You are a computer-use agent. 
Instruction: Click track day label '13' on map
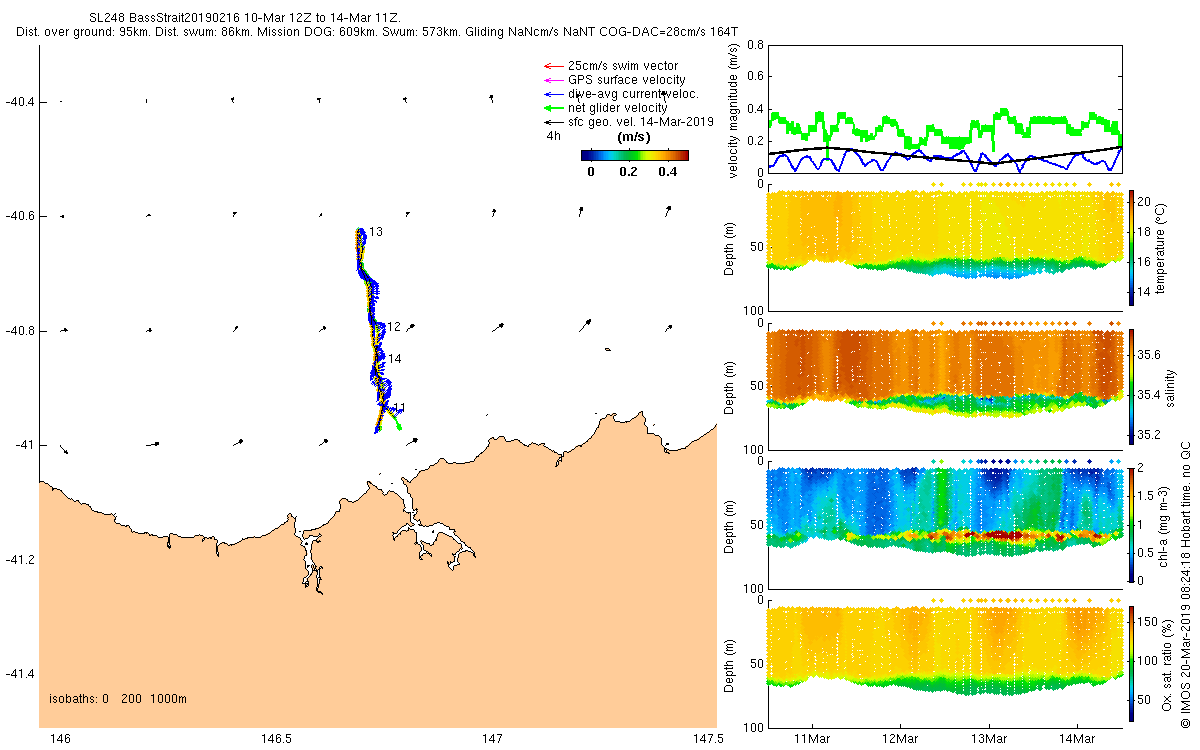376,232
